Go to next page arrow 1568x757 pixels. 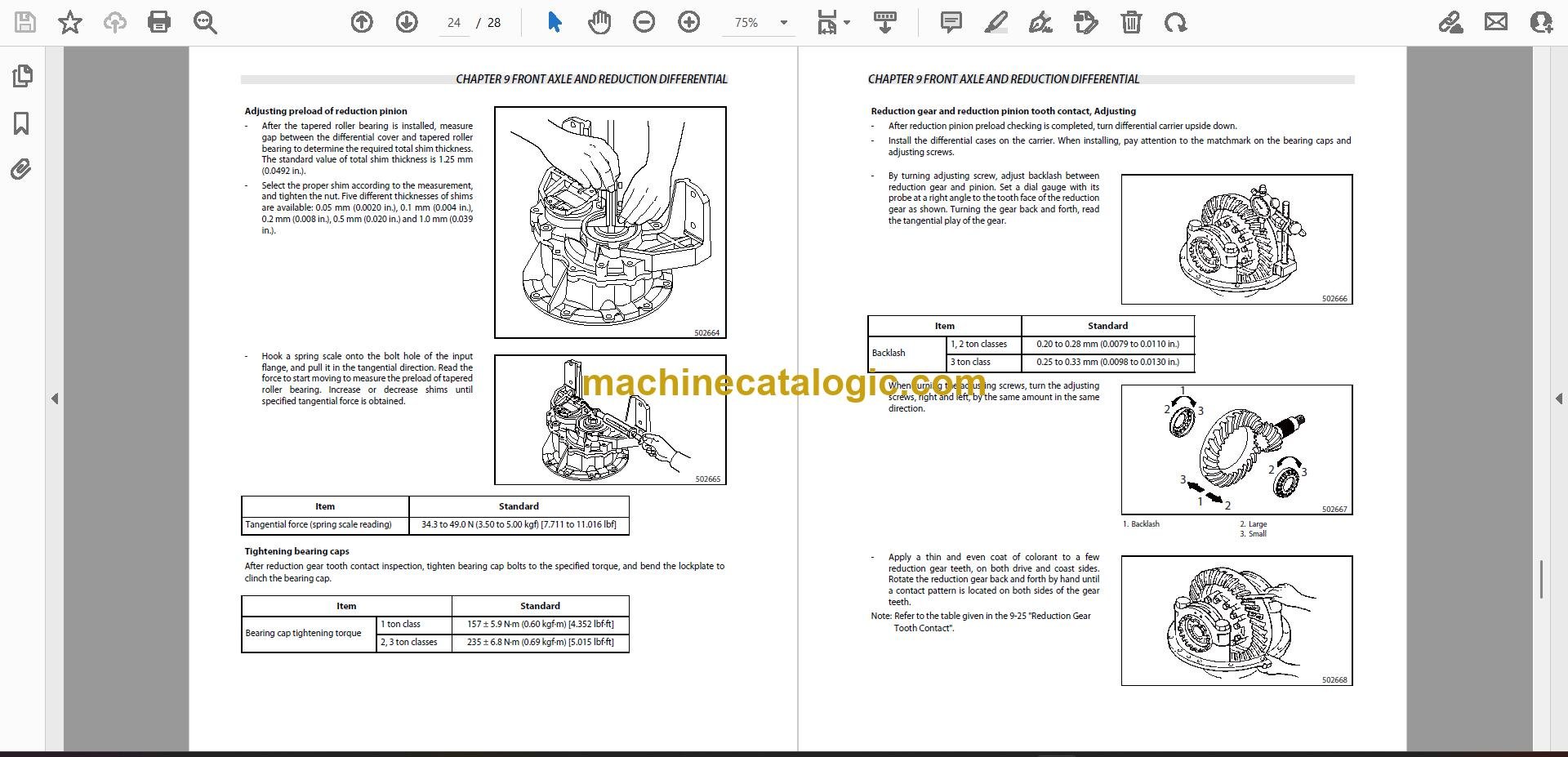tap(407, 22)
